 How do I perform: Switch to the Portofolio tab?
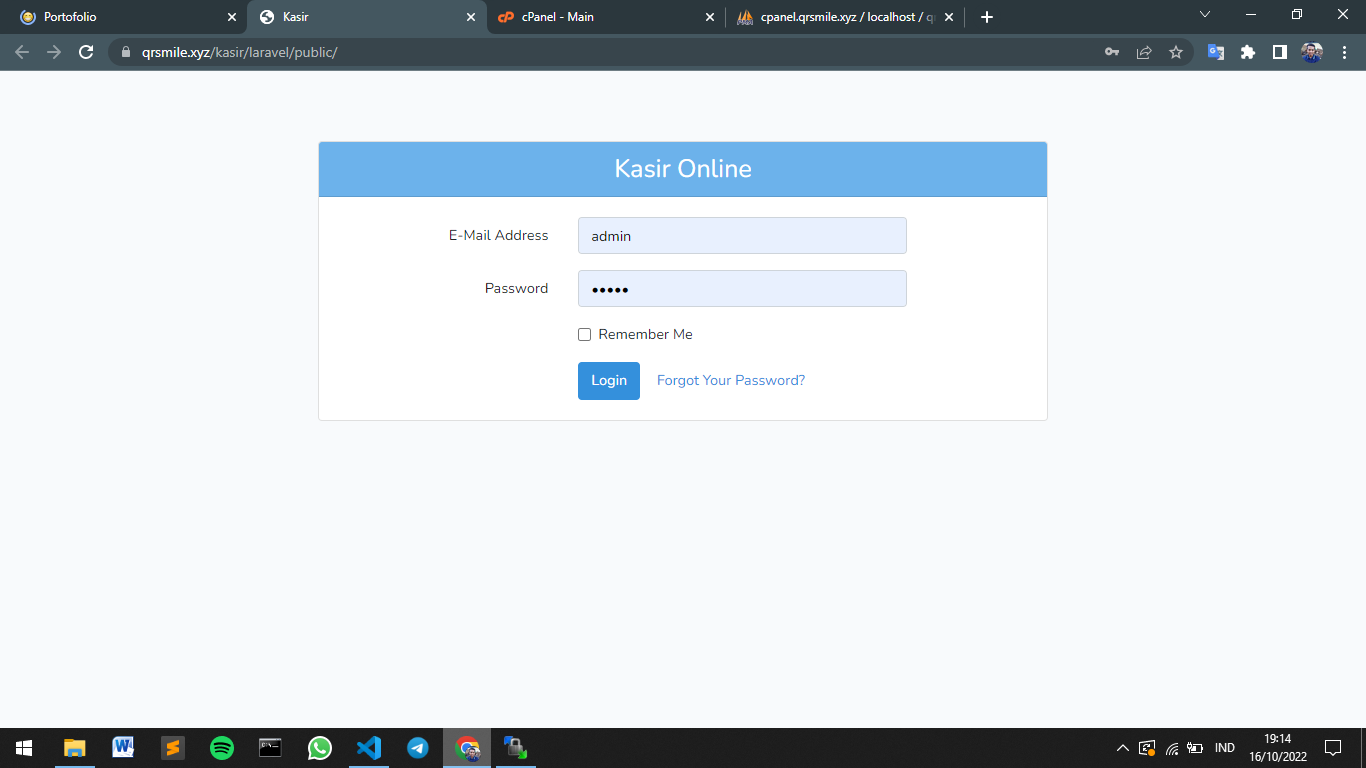coord(120,17)
